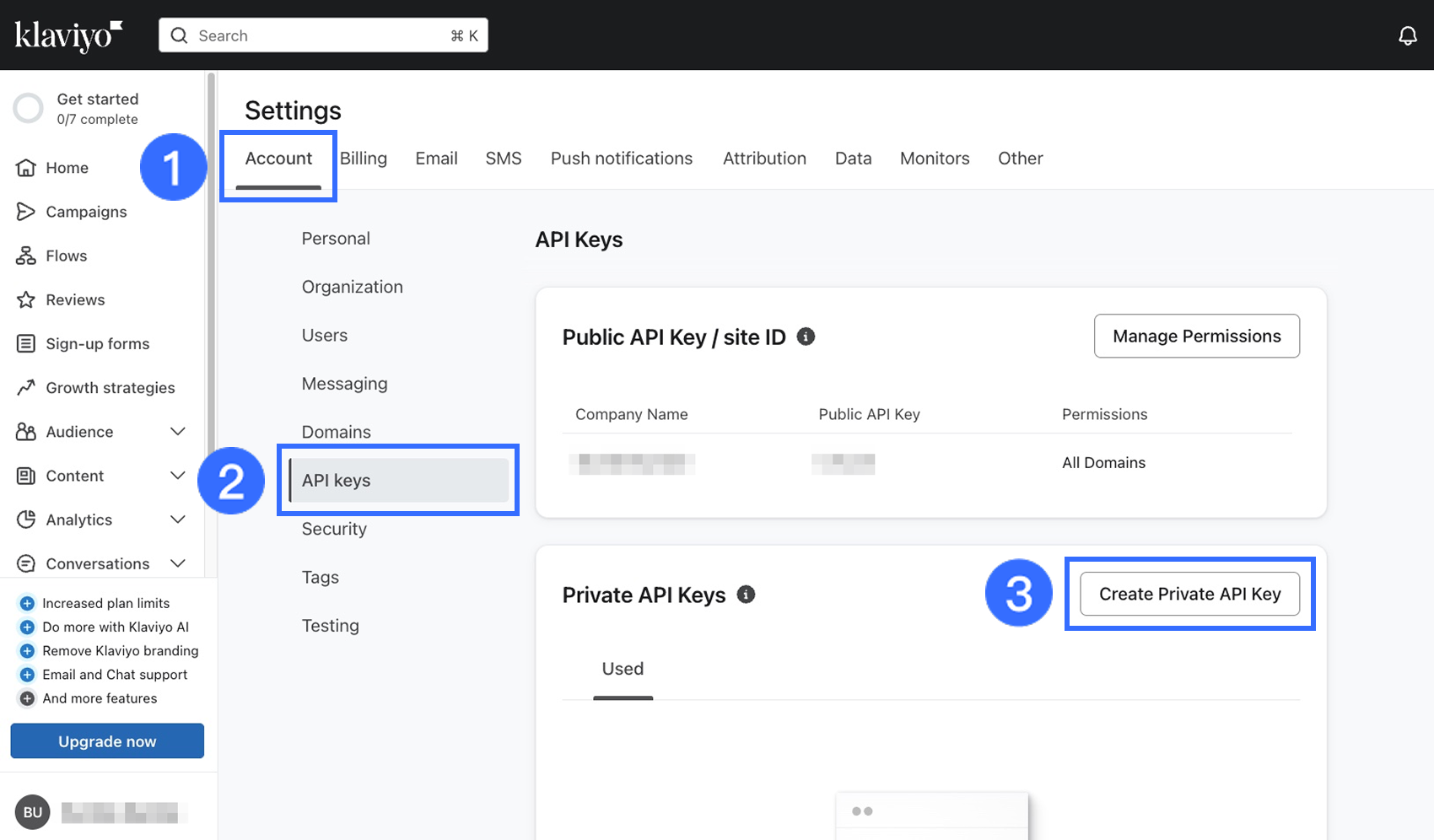Expand the Analytics section chevron
Viewport: 1434px width, 840px height.
coord(178,520)
